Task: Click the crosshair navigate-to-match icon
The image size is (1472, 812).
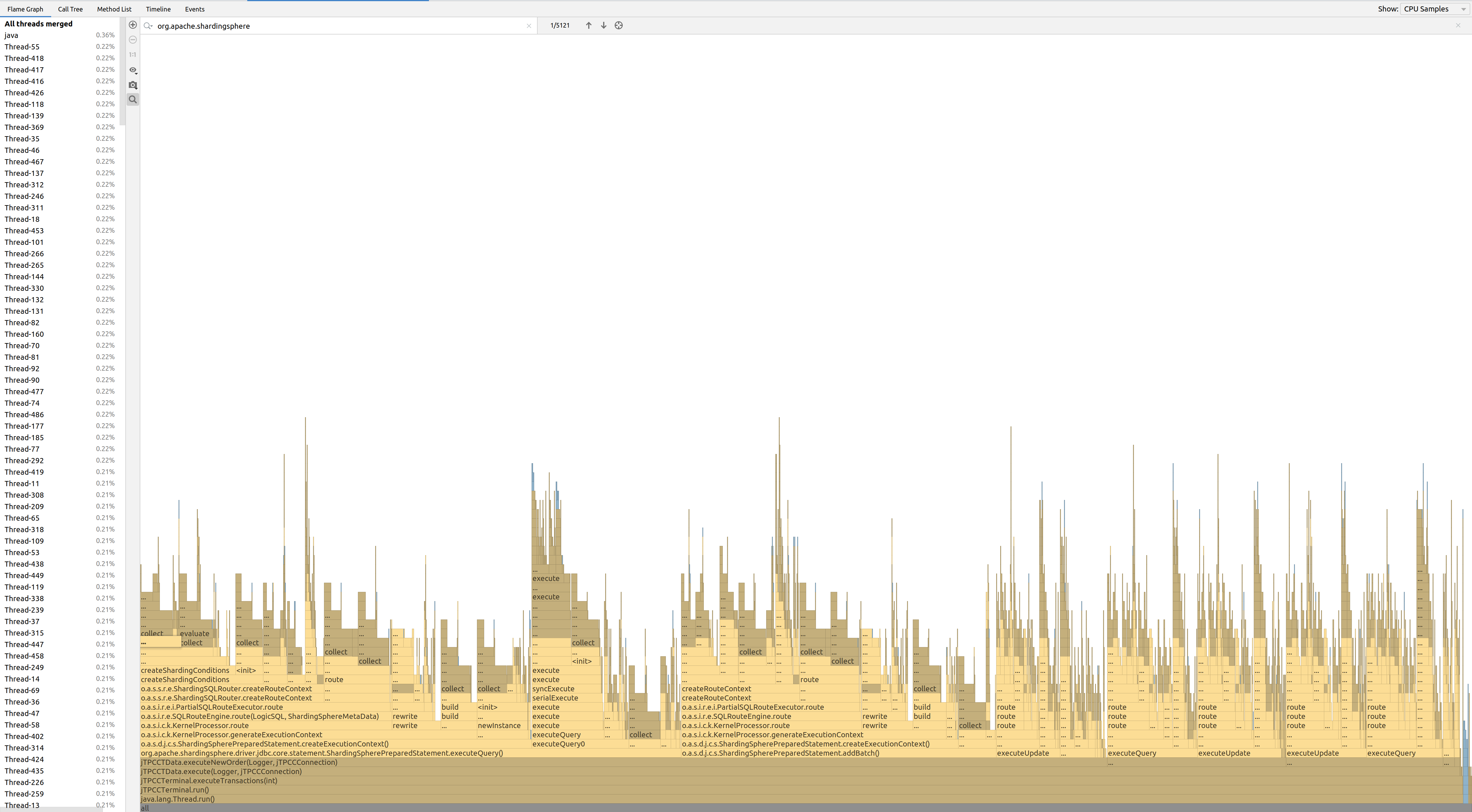Action: (x=618, y=26)
